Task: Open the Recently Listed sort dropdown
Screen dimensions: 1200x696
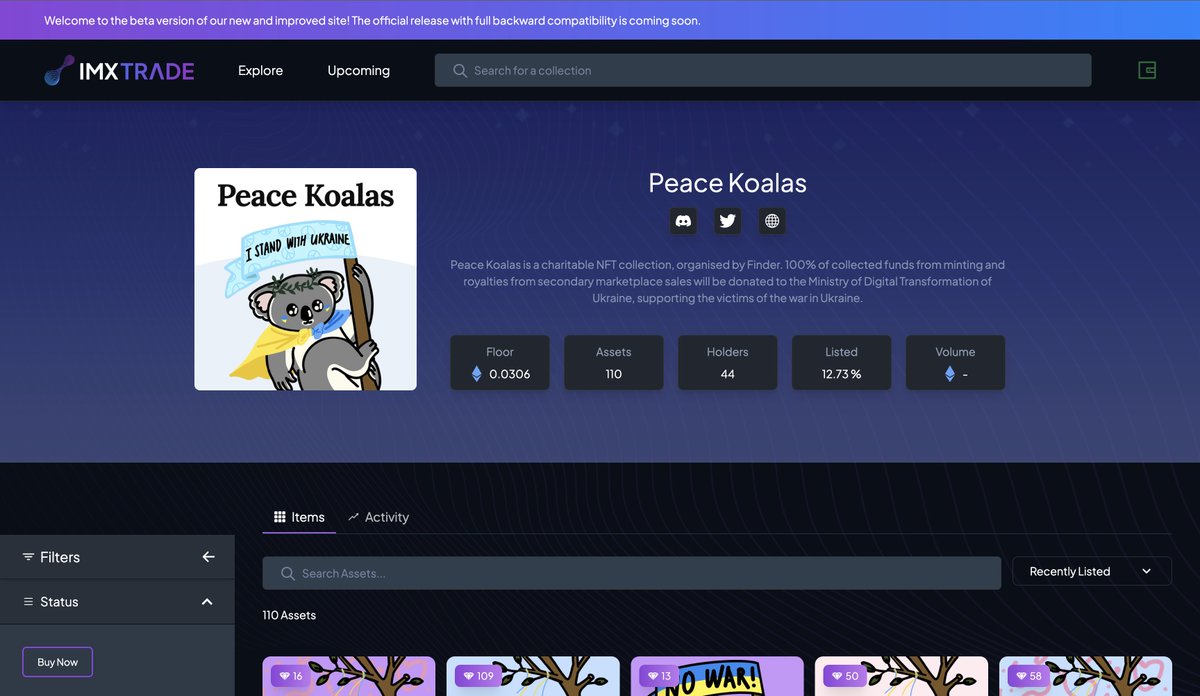Action: pyautogui.click(x=1092, y=571)
